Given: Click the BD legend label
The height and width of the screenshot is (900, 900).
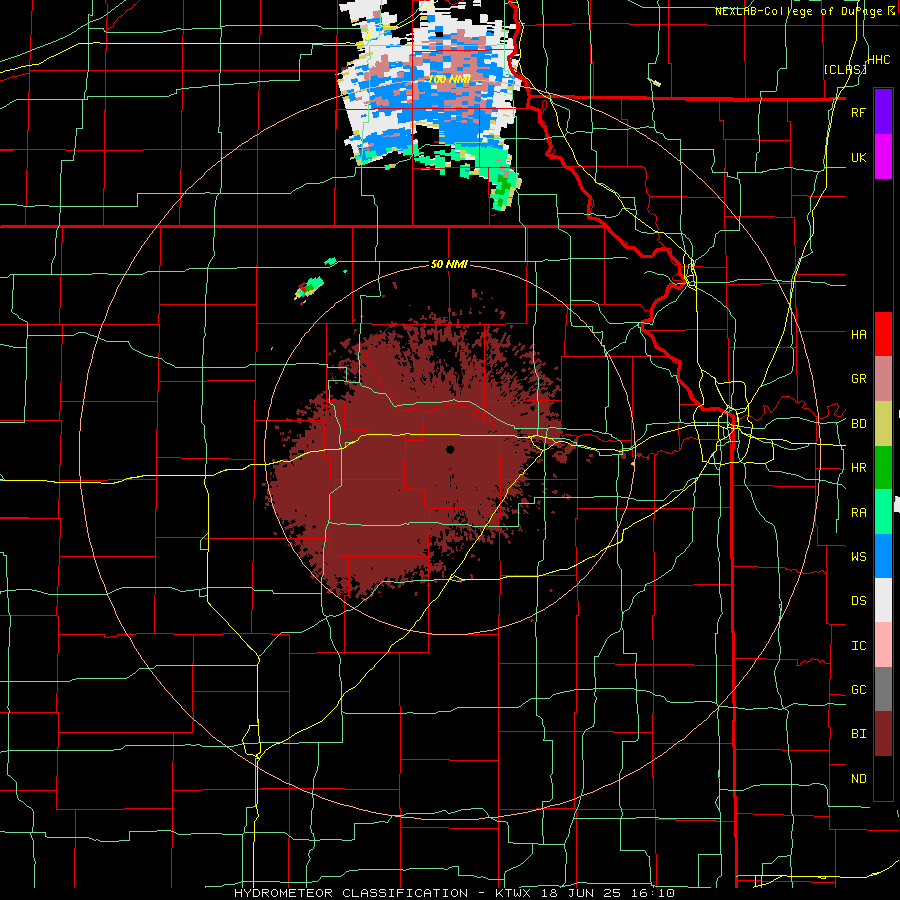Looking at the screenshot, I should click(x=858, y=423).
